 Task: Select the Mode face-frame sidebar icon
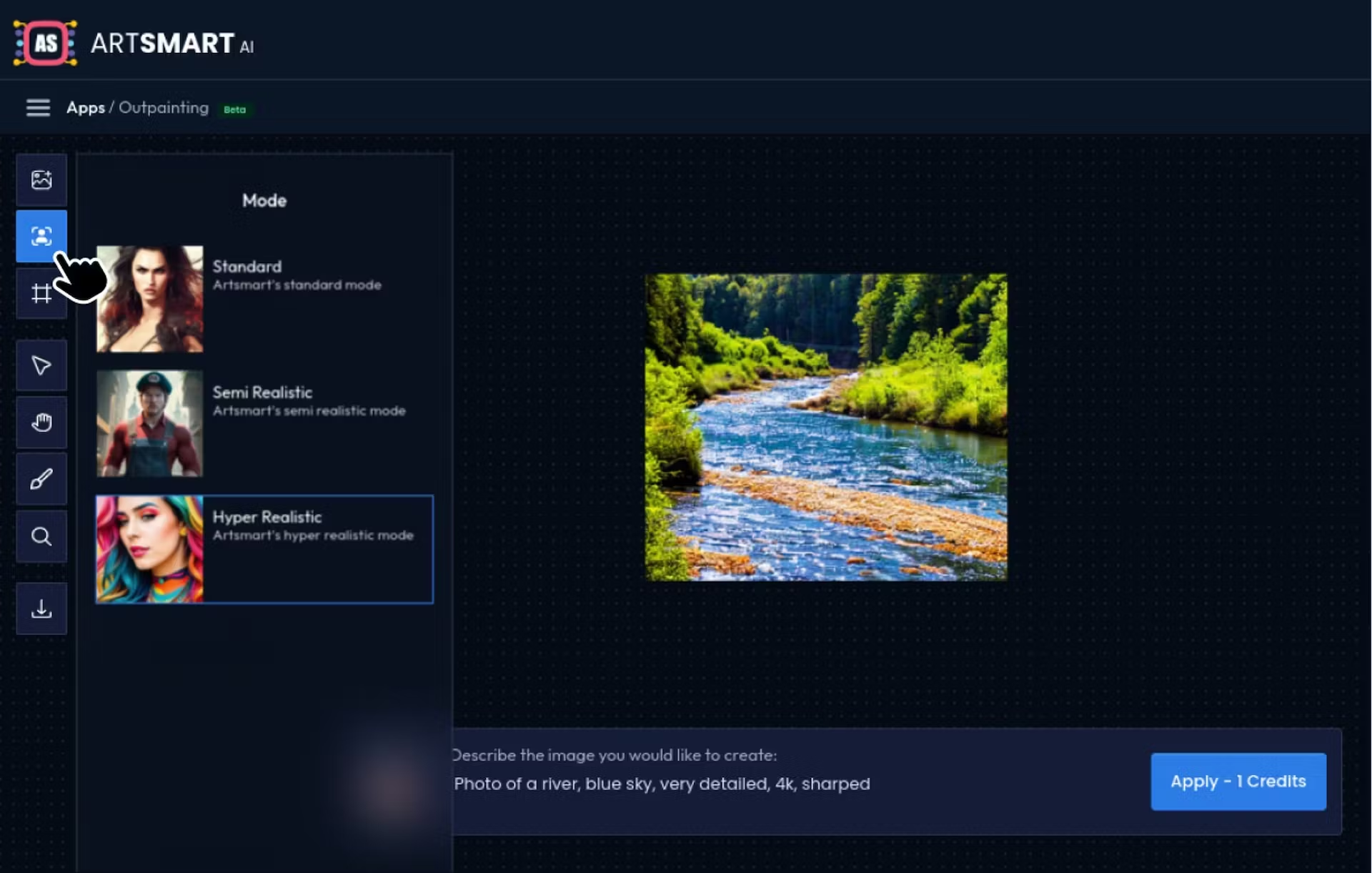(x=41, y=236)
